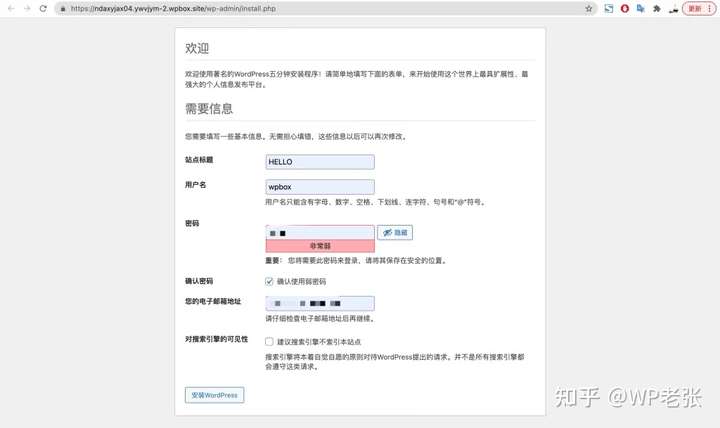Go forward with the browser forward arrow
Image resolution: width=720 pixels, height=428 pixels.
[x=27, y=8]
